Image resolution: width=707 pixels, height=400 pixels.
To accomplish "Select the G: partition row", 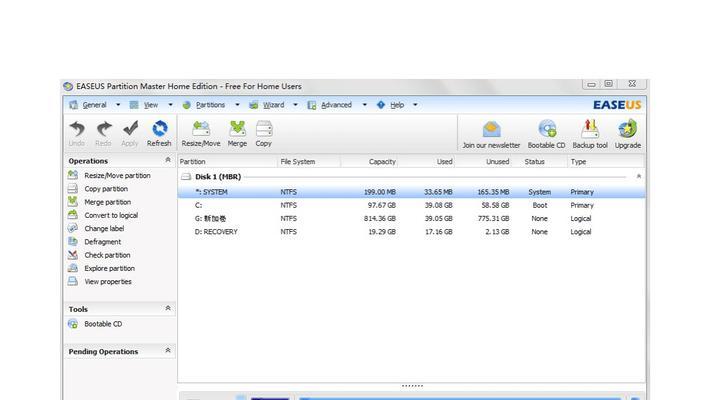I will coord(411,219).
